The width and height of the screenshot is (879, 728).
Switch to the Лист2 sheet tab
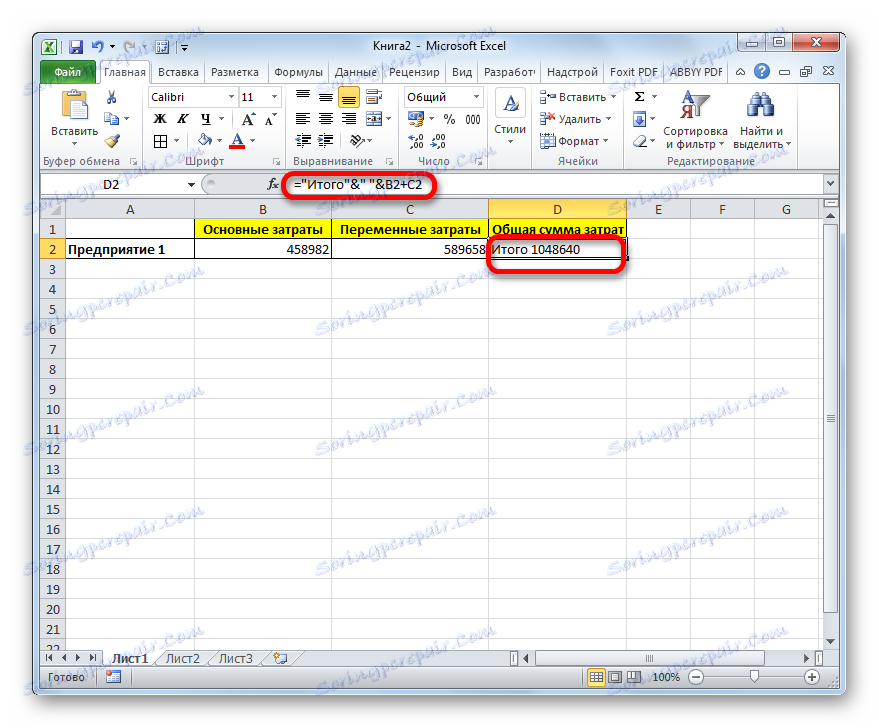[183, 658]
